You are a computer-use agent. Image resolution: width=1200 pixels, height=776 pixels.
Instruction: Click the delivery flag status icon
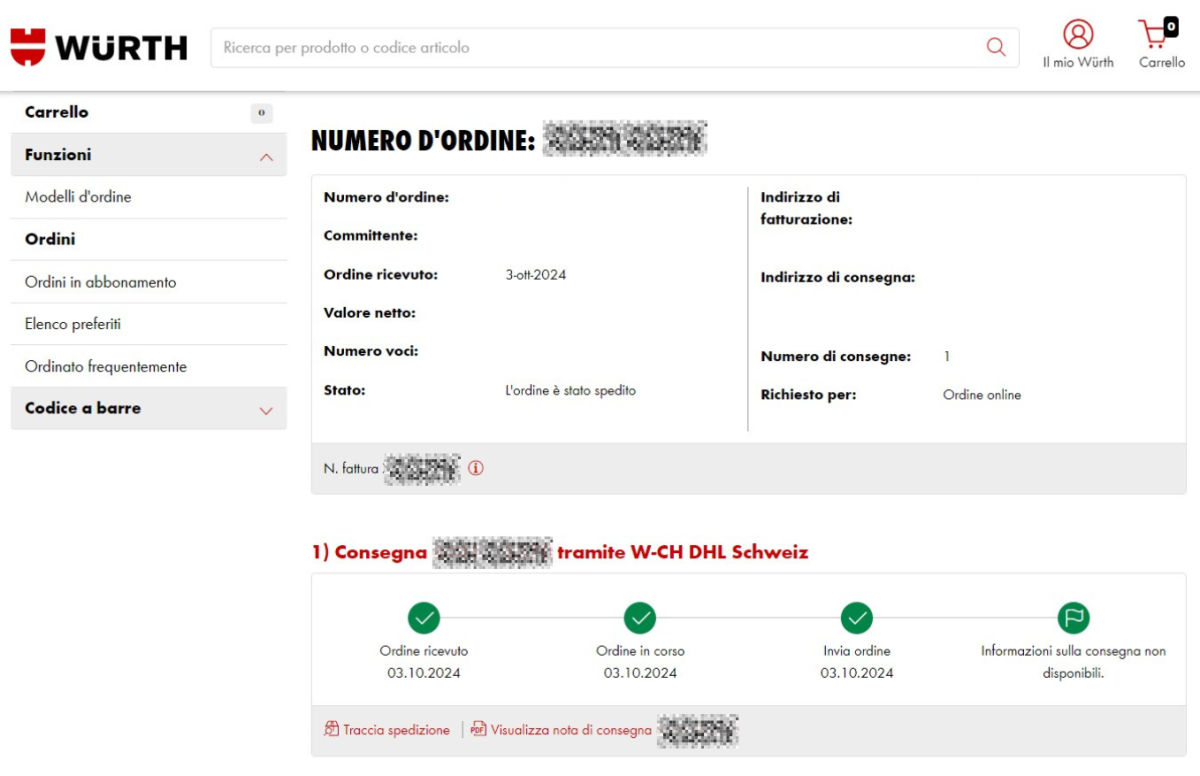(x=1074, y=618)
